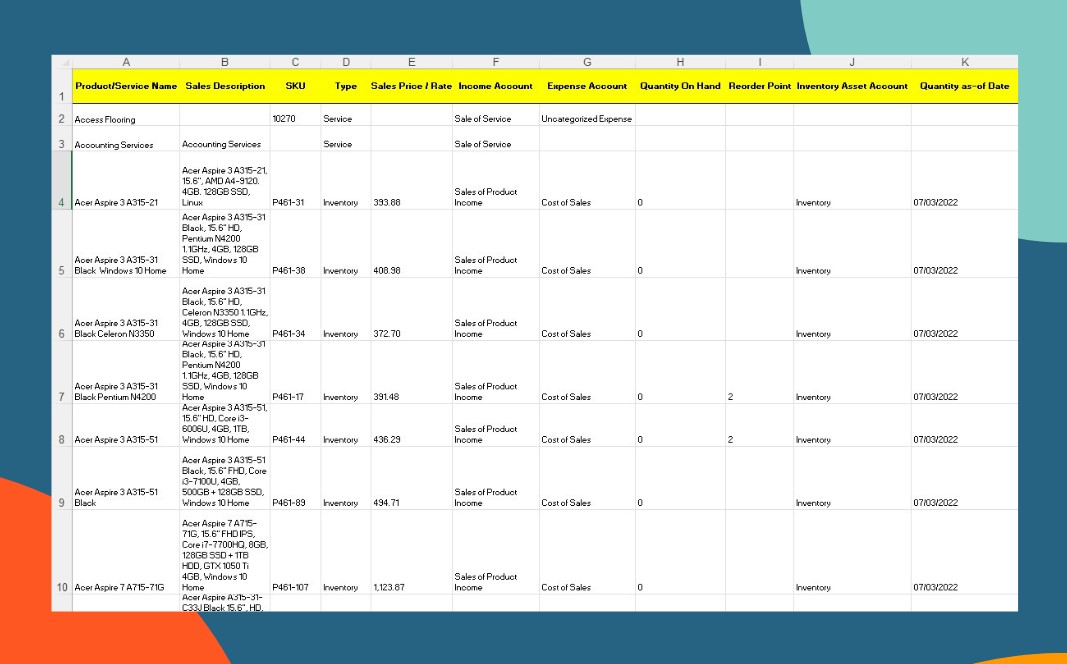Select the SKU cell 10270
The width and height of the screenshot is (1067, 664).
[x=295, y=115]
